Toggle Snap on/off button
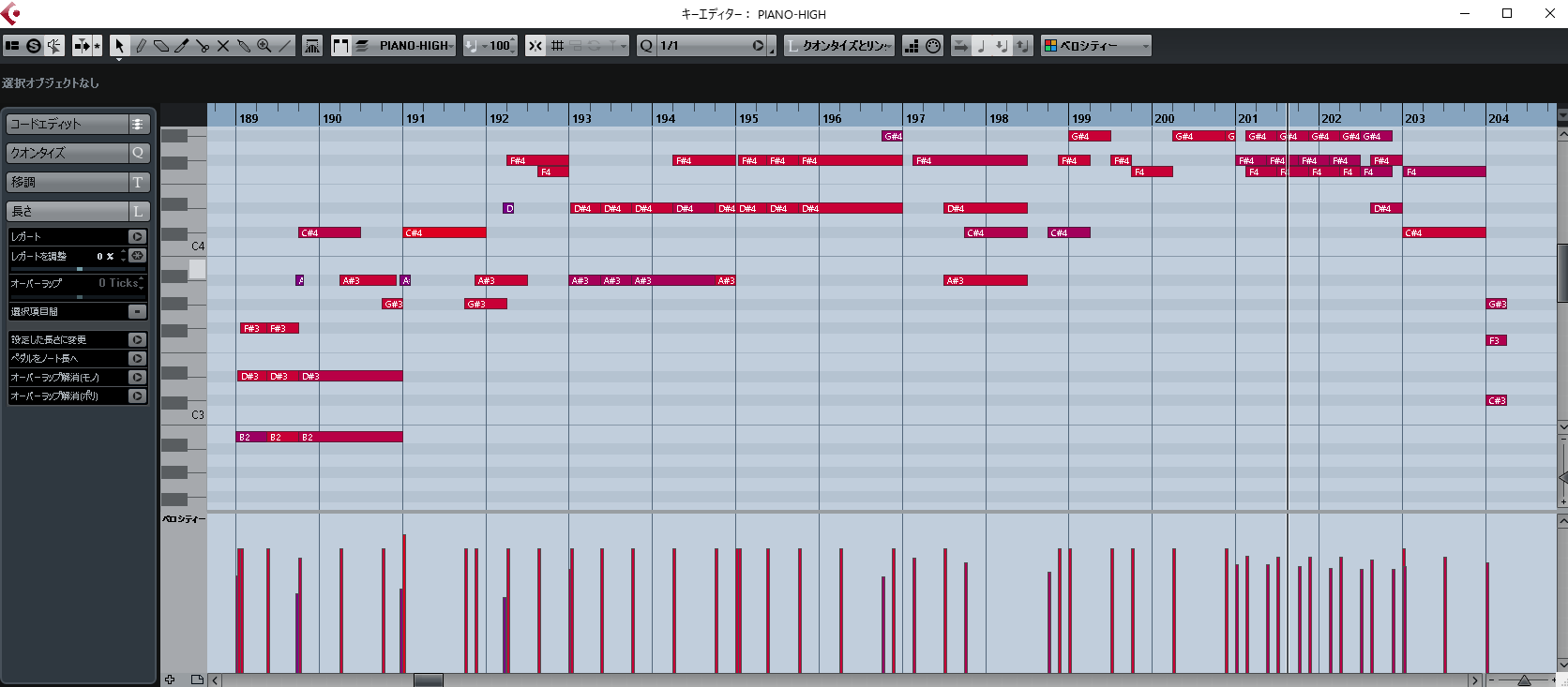Image resolution: width=1568 pixels, height=687 pixels. (x=535, y=46)
